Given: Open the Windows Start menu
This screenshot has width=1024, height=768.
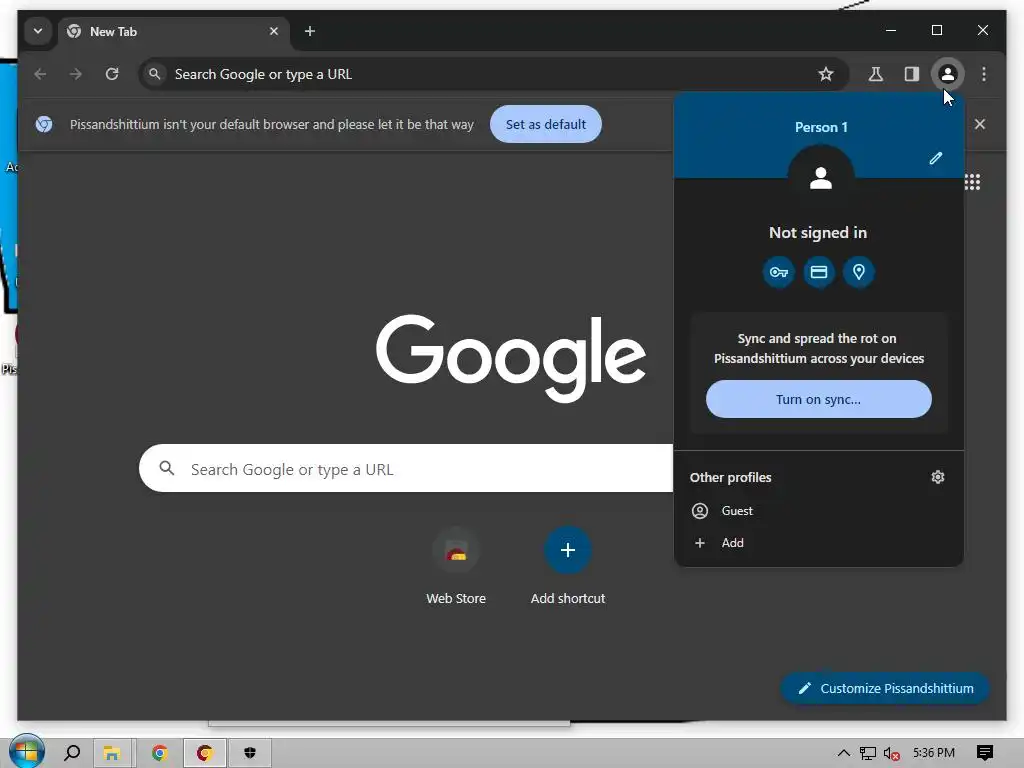Looking at the screenshot, I should tap(26, 752).
